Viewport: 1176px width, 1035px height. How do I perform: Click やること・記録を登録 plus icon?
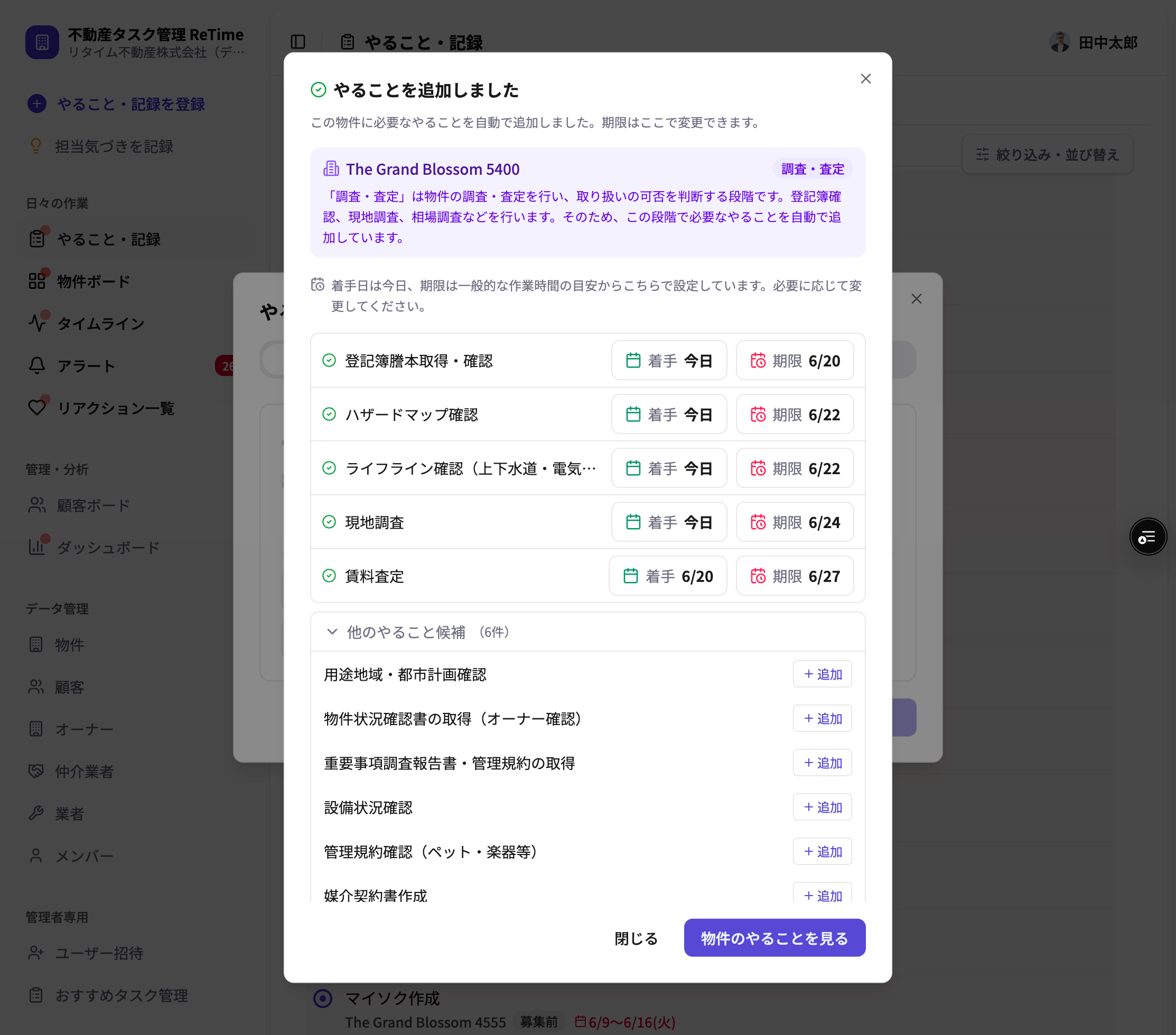(x=37, y=103)
